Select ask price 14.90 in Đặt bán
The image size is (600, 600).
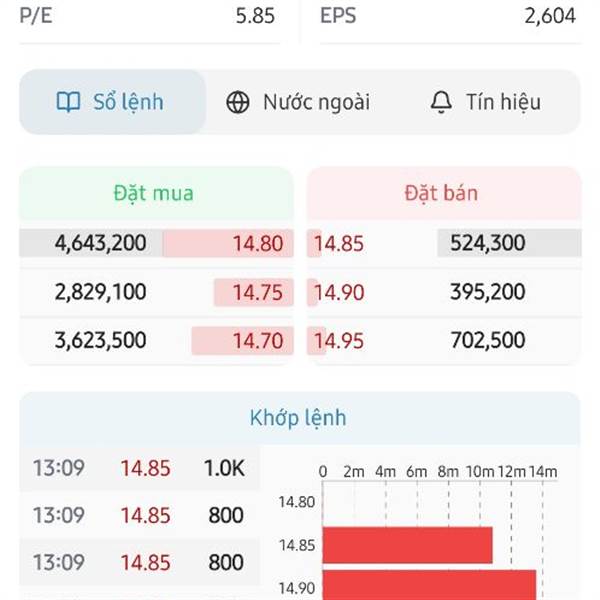tap(339, 292)
